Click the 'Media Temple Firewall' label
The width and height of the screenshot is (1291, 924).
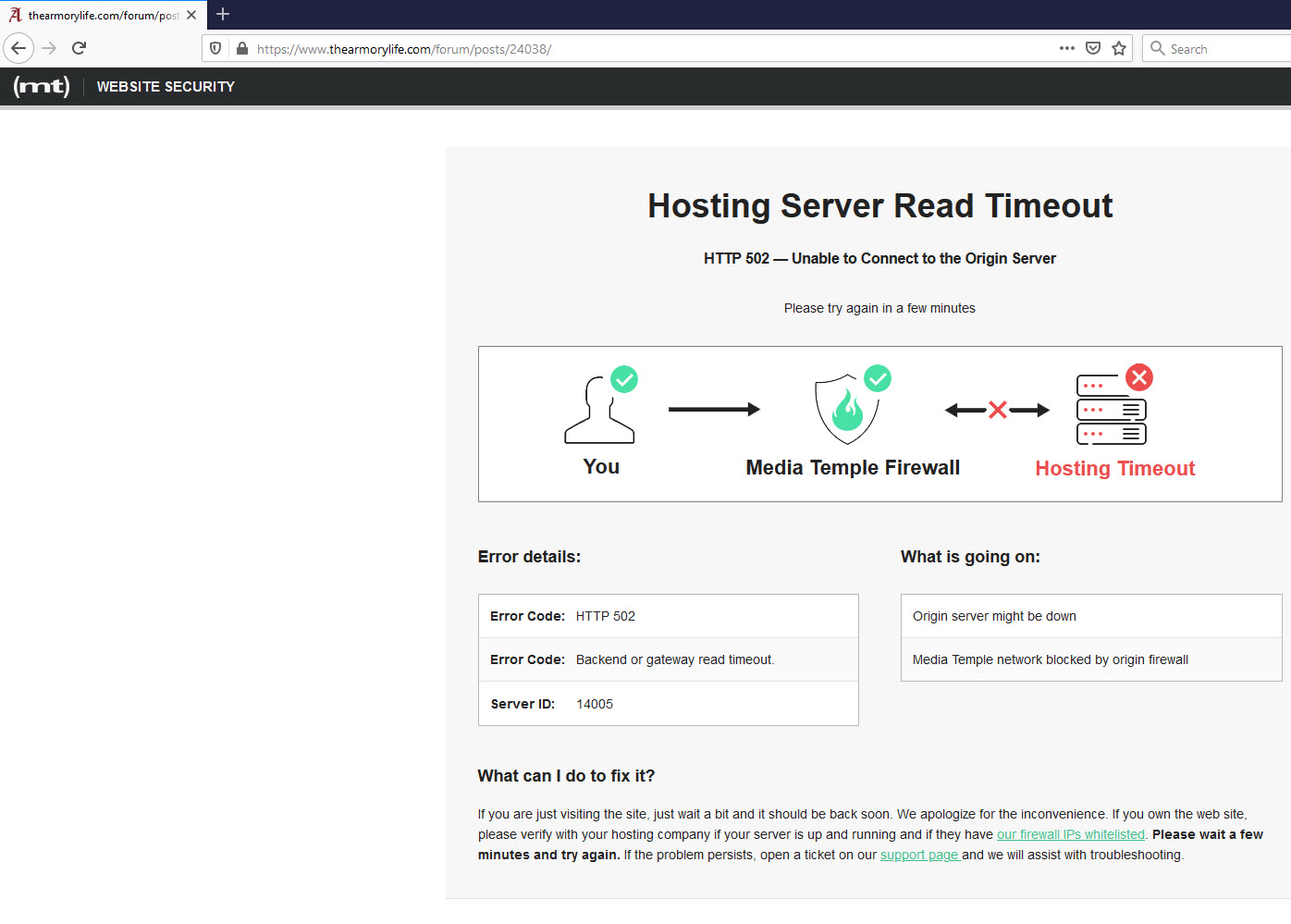point(853,467)
